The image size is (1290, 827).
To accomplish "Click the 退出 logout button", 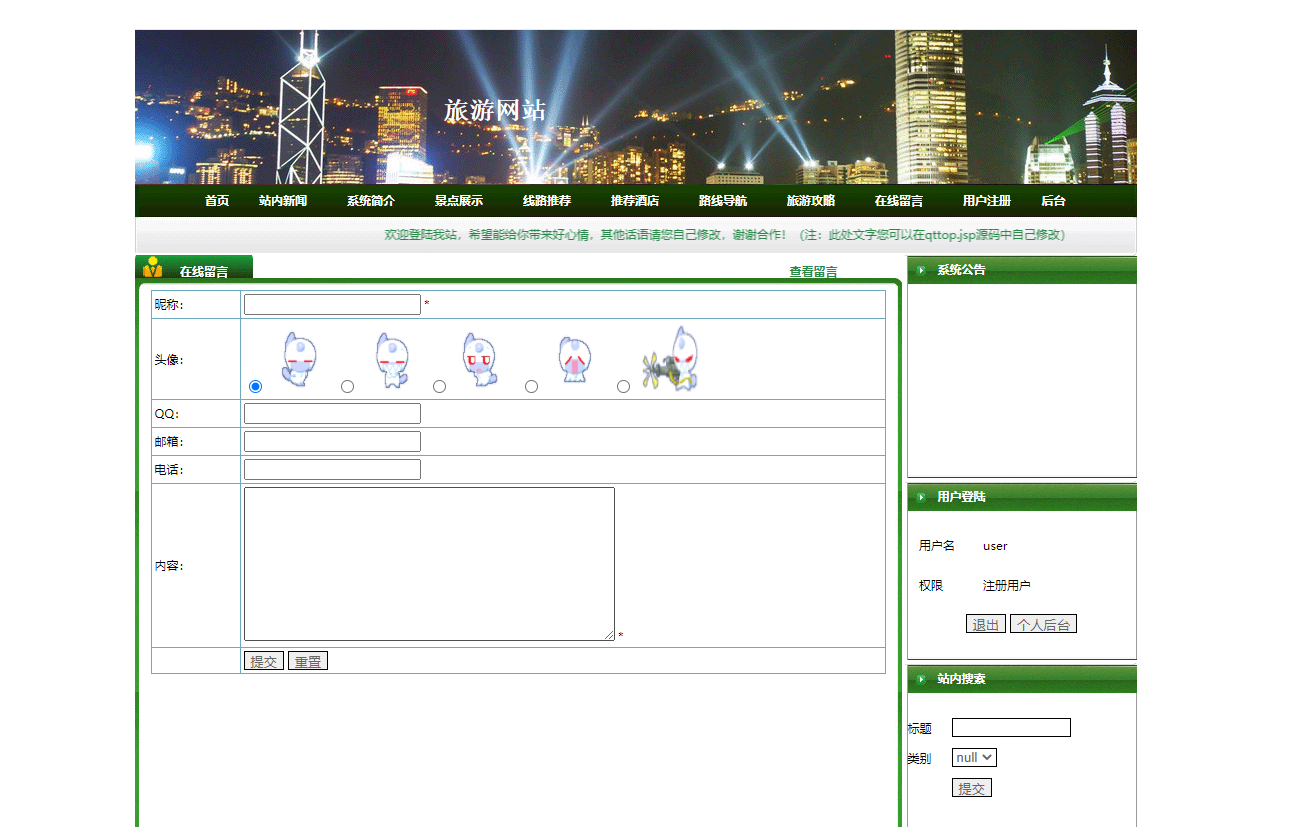I will pyautogui.click(x=986, y=623).
